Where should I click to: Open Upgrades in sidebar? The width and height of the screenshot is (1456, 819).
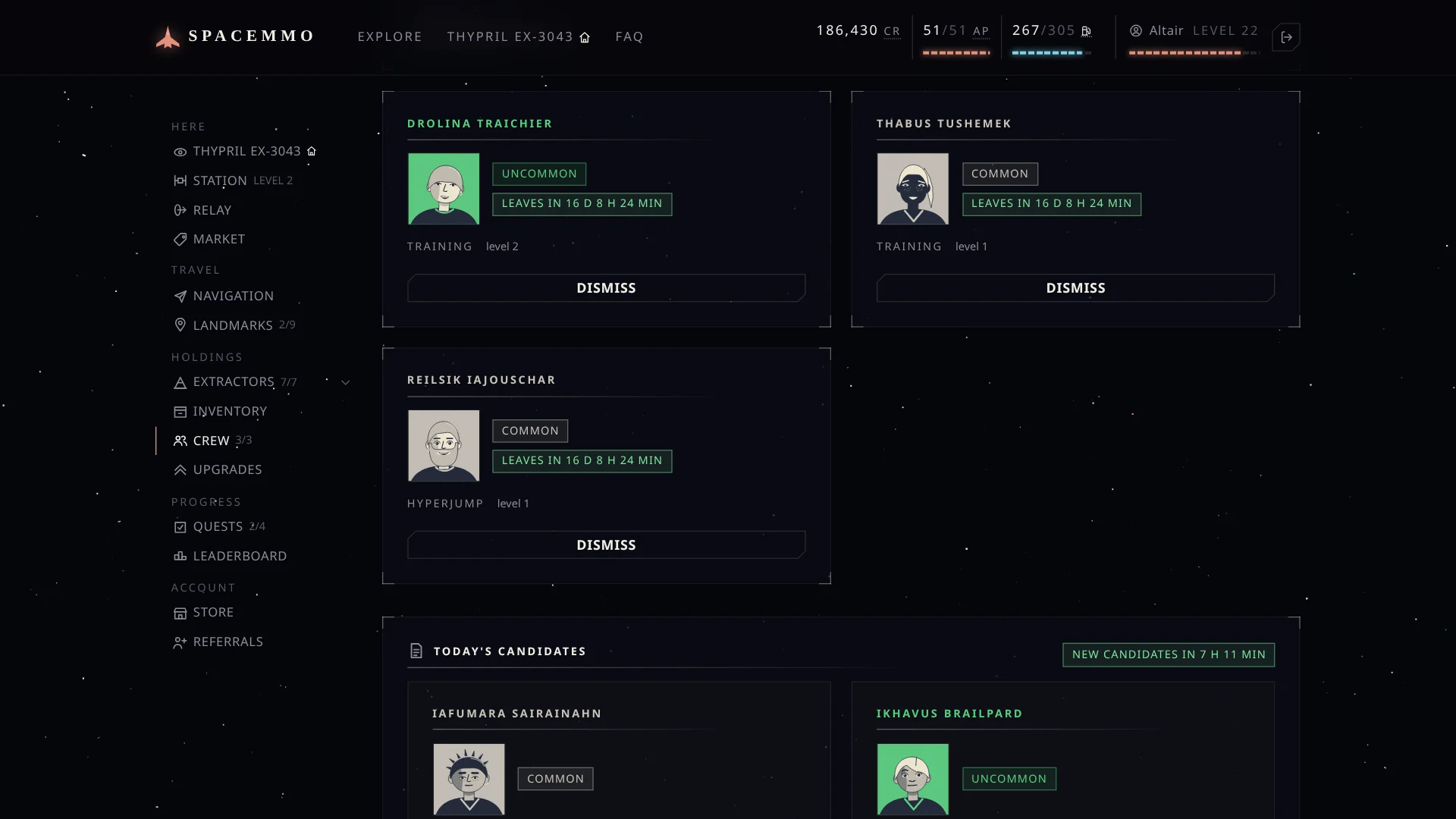(218, 469)
